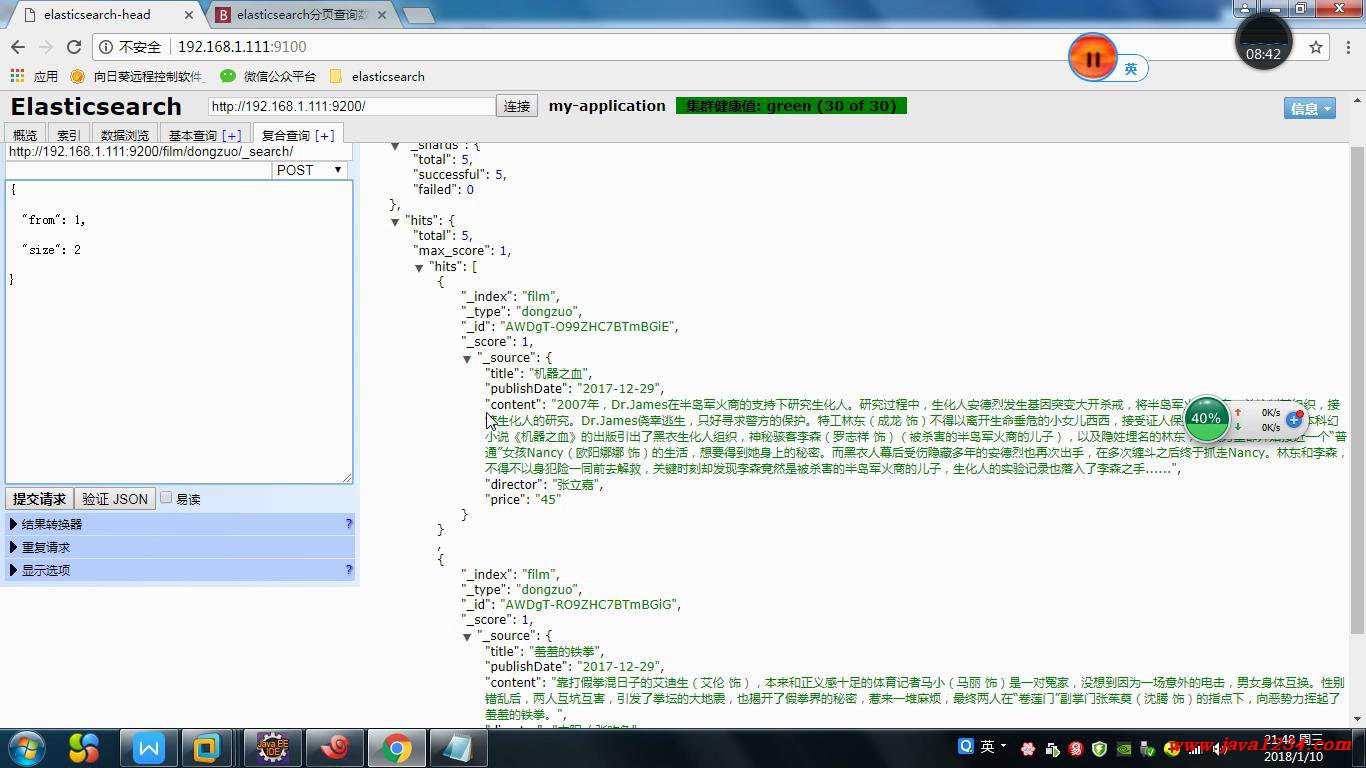Switch to the 数据浏览 tab
This screenshot has width=1366, height=768.
coord(125,135)
